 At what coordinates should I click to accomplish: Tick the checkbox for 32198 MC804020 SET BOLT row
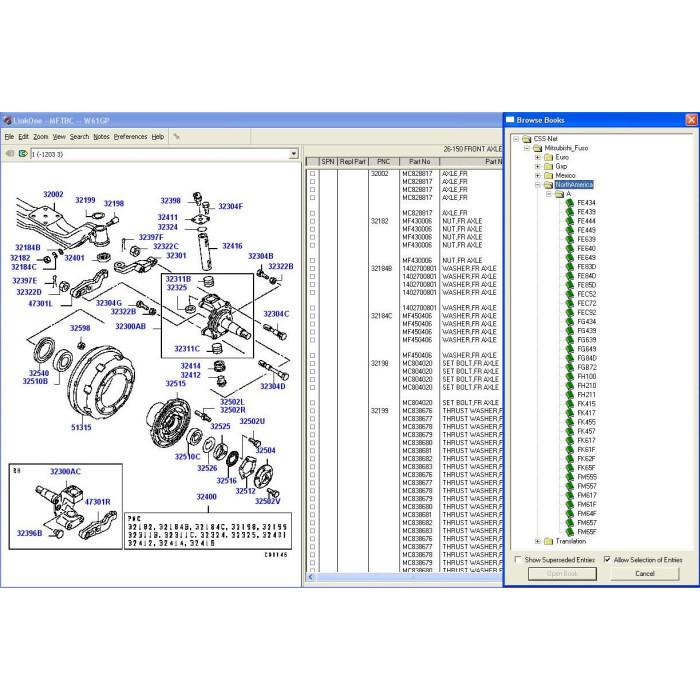pos(312,363)
